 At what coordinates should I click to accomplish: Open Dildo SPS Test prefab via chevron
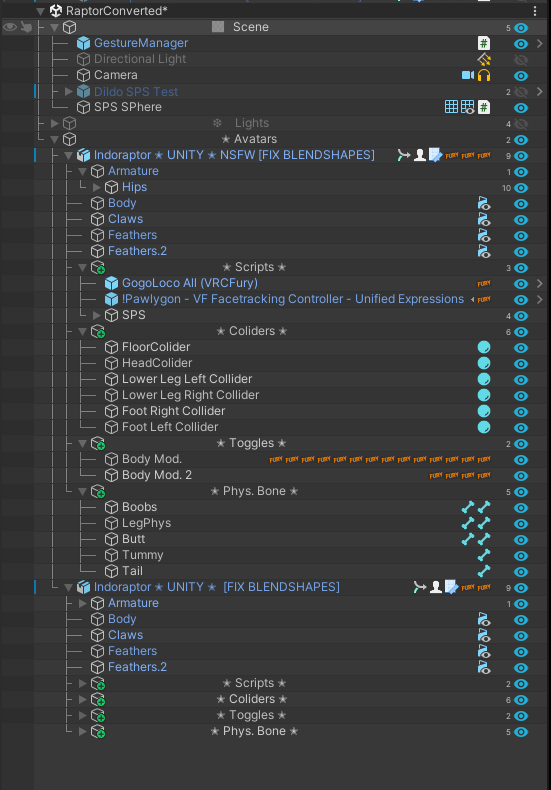coord(539,92)
